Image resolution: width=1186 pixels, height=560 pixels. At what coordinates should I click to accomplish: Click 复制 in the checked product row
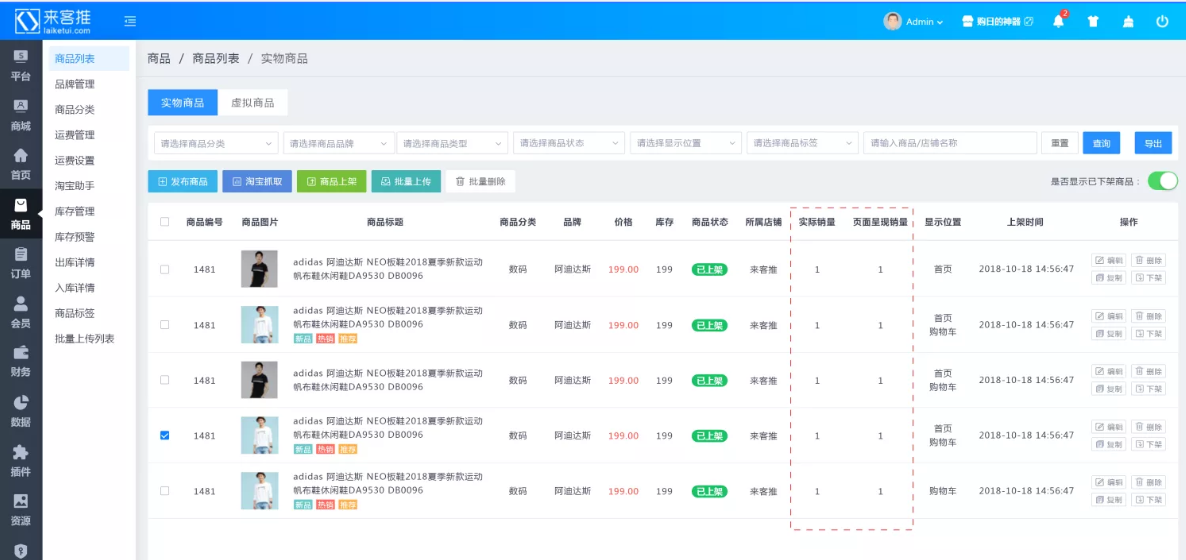click(x=1109, y=444)
